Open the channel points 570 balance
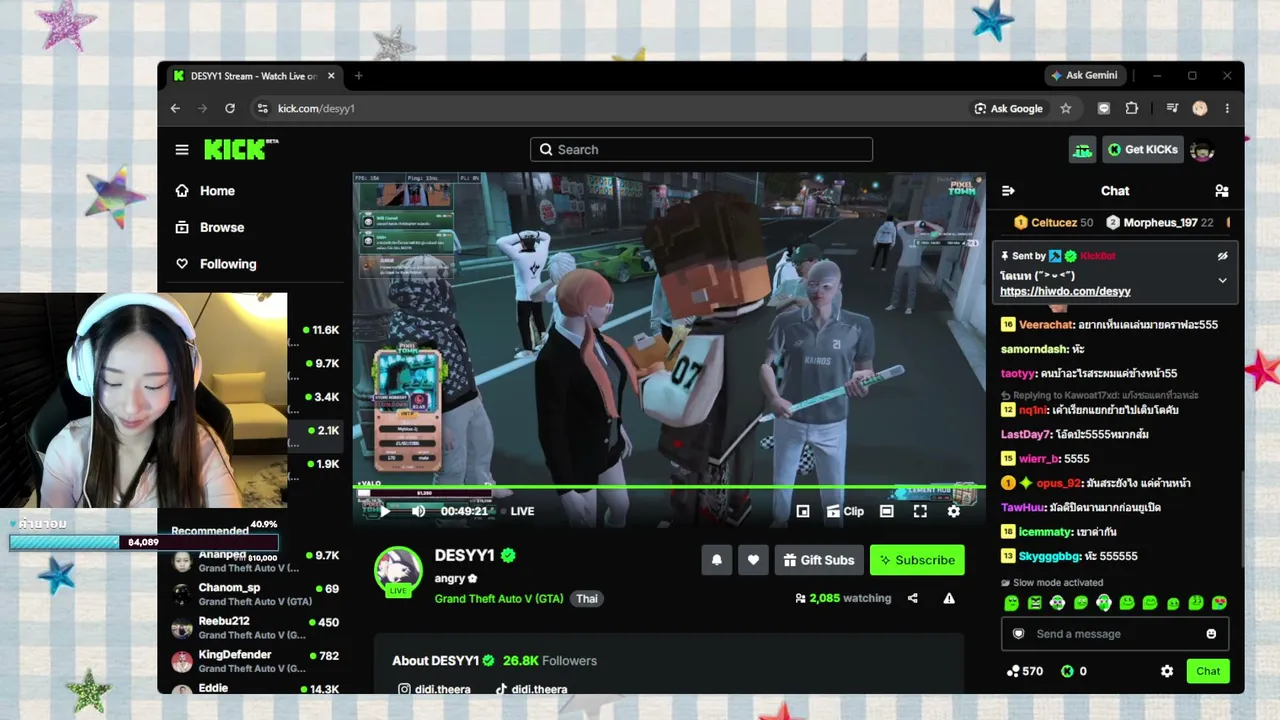 1024,671
